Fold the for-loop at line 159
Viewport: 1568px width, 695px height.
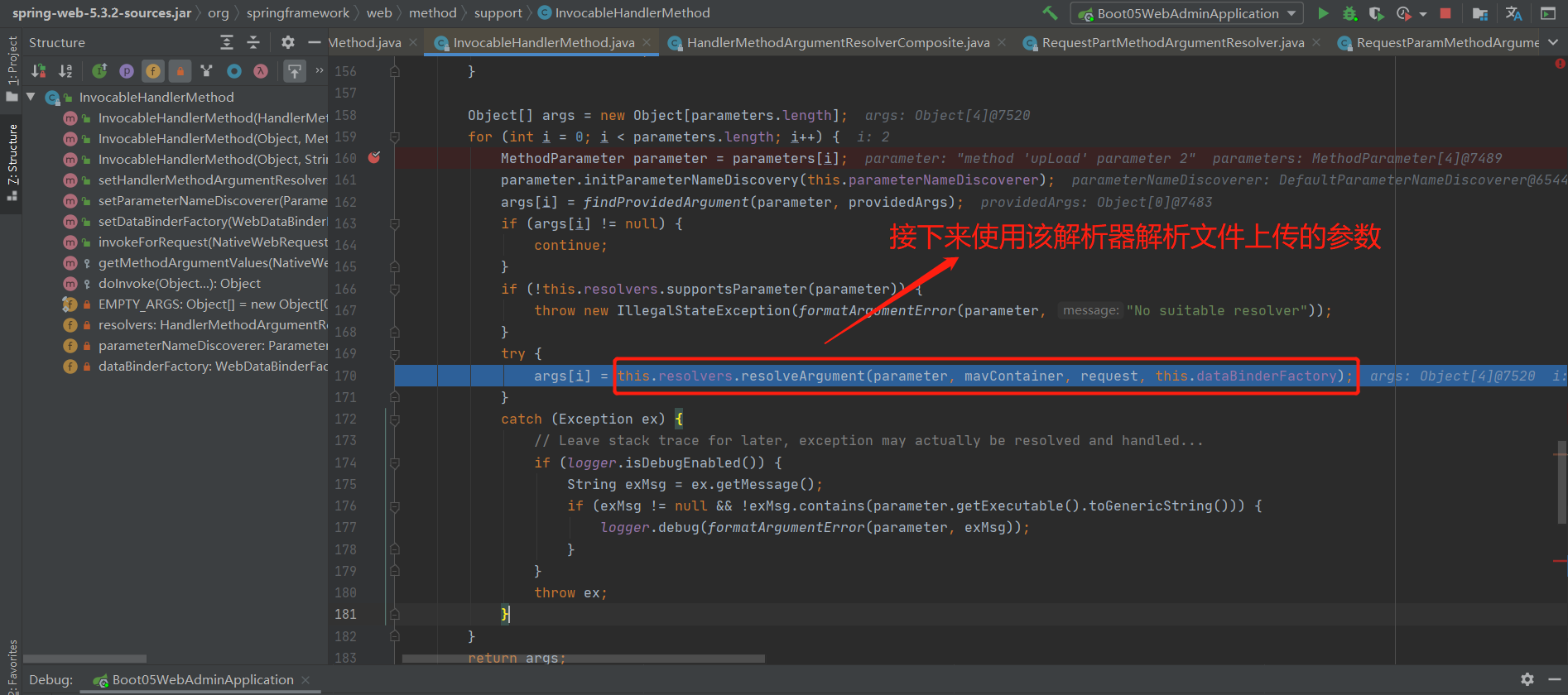point(395,137)
